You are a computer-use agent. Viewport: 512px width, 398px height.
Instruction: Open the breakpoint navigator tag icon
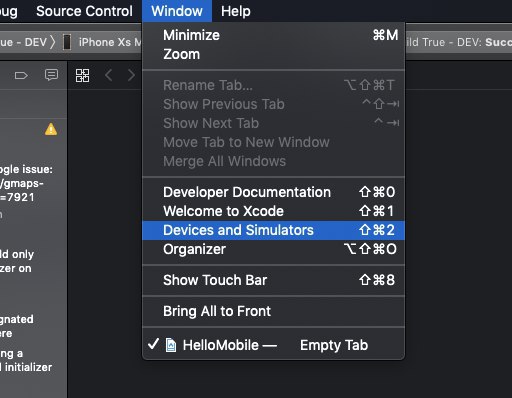21,76
